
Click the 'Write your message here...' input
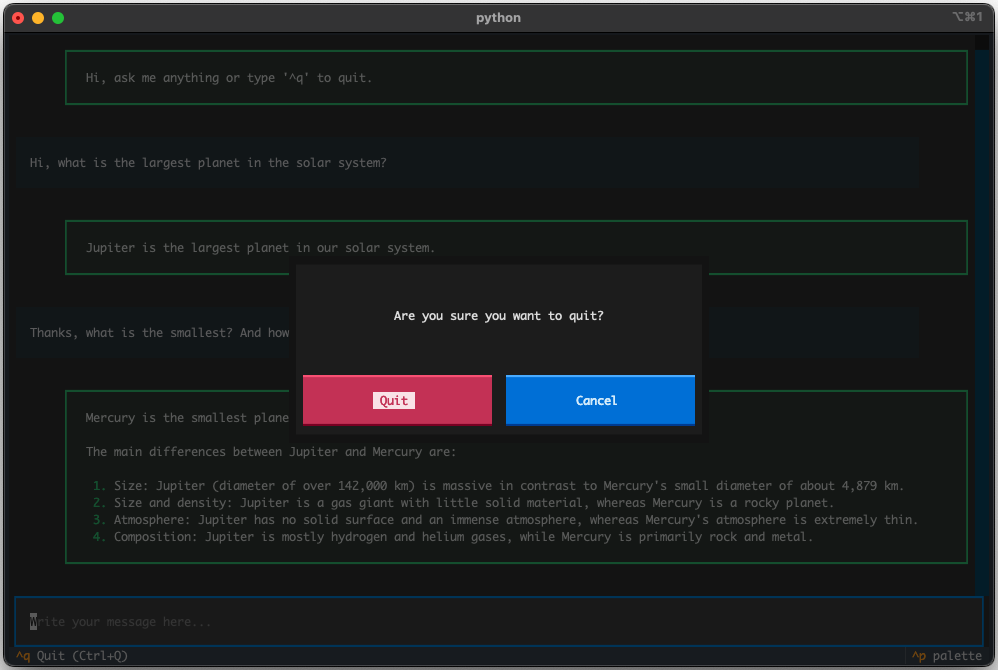coord(498,622)
